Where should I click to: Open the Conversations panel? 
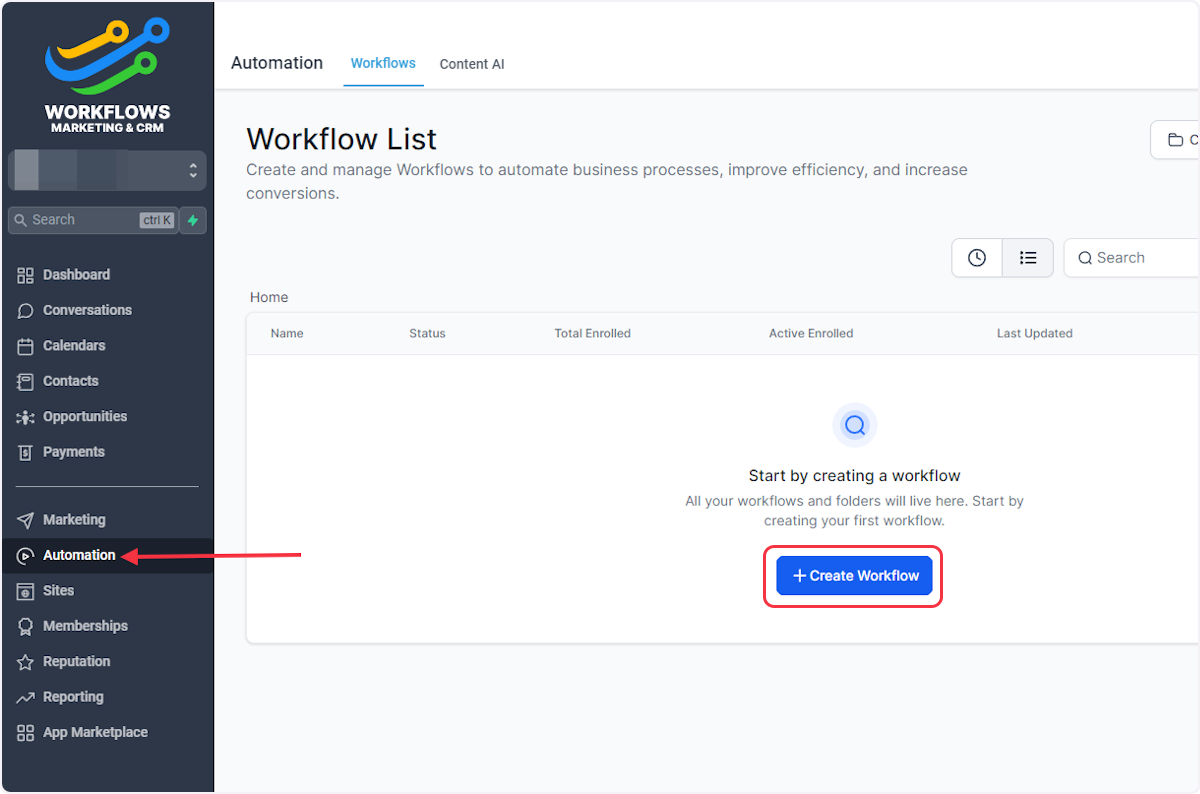coord(87,310)
